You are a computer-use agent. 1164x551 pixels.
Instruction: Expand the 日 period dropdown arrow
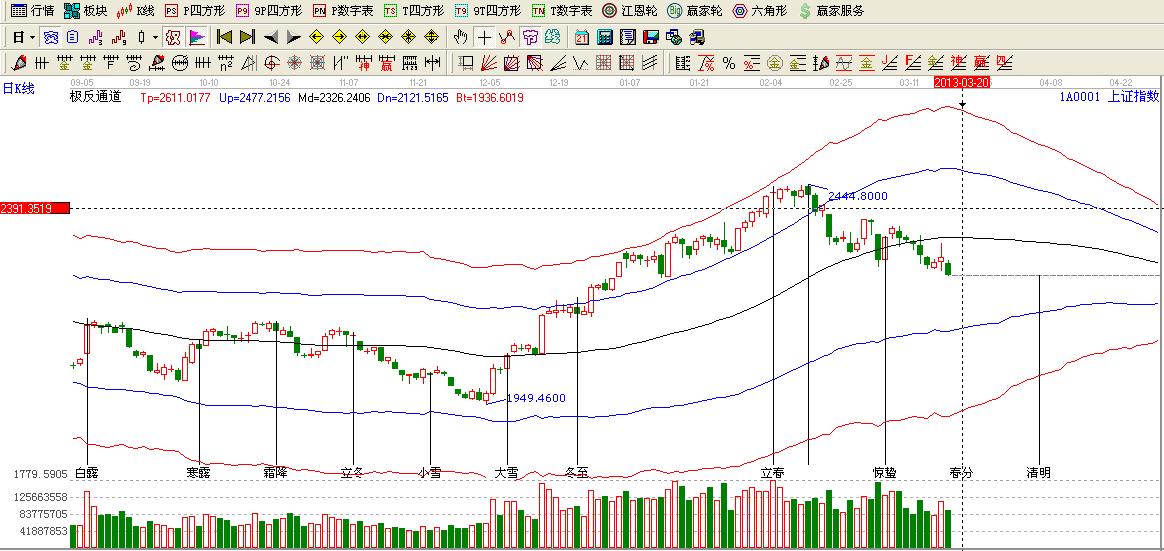32,38
